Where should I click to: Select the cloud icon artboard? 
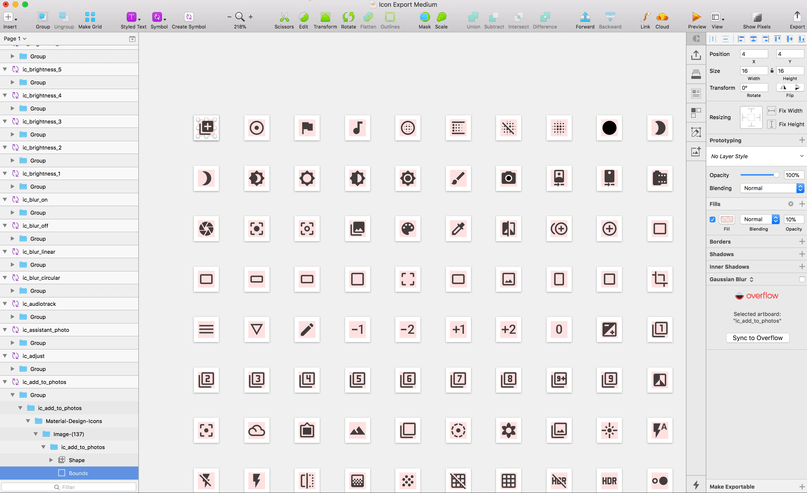point(257,431)
